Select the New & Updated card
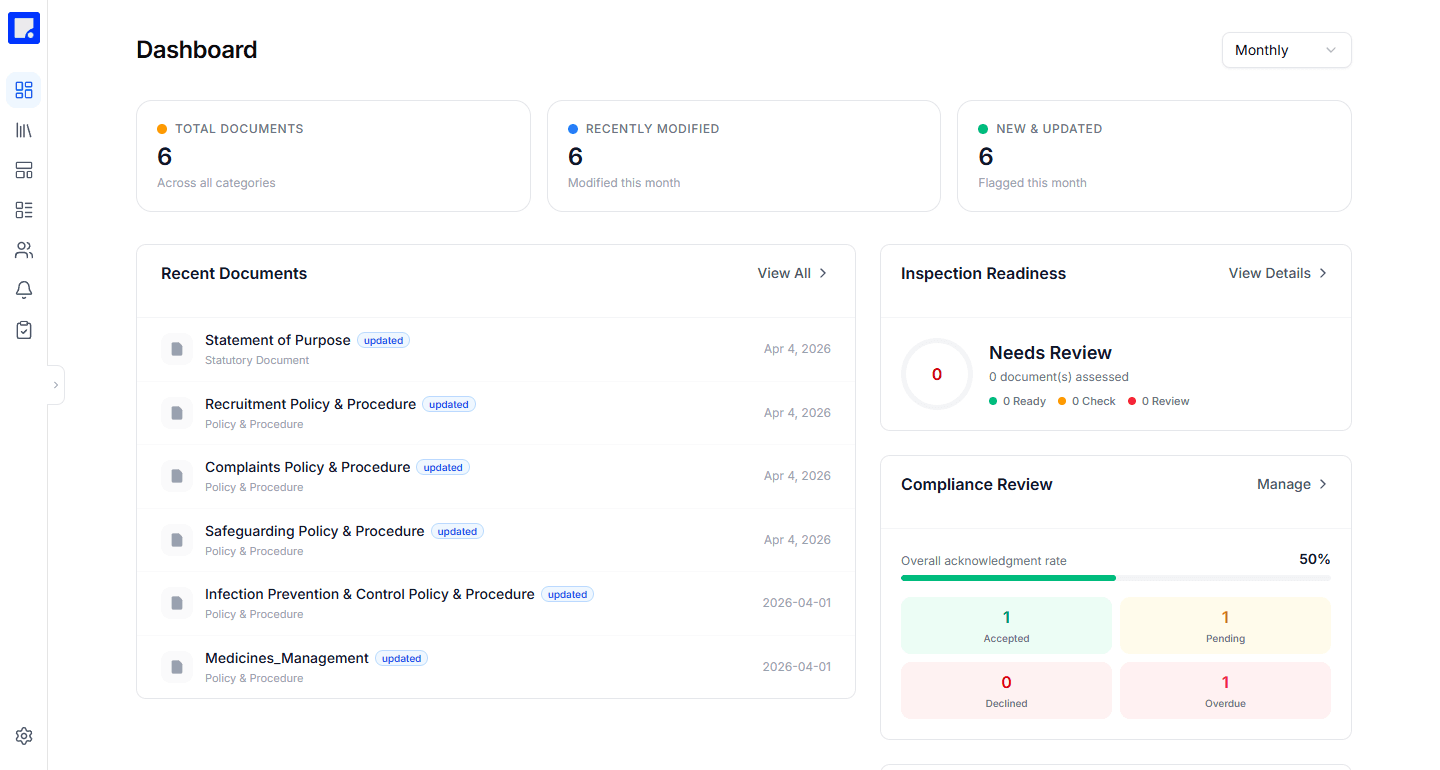Image resolution: width=1440 pixels, height=770 pixels. (1154, 156)
